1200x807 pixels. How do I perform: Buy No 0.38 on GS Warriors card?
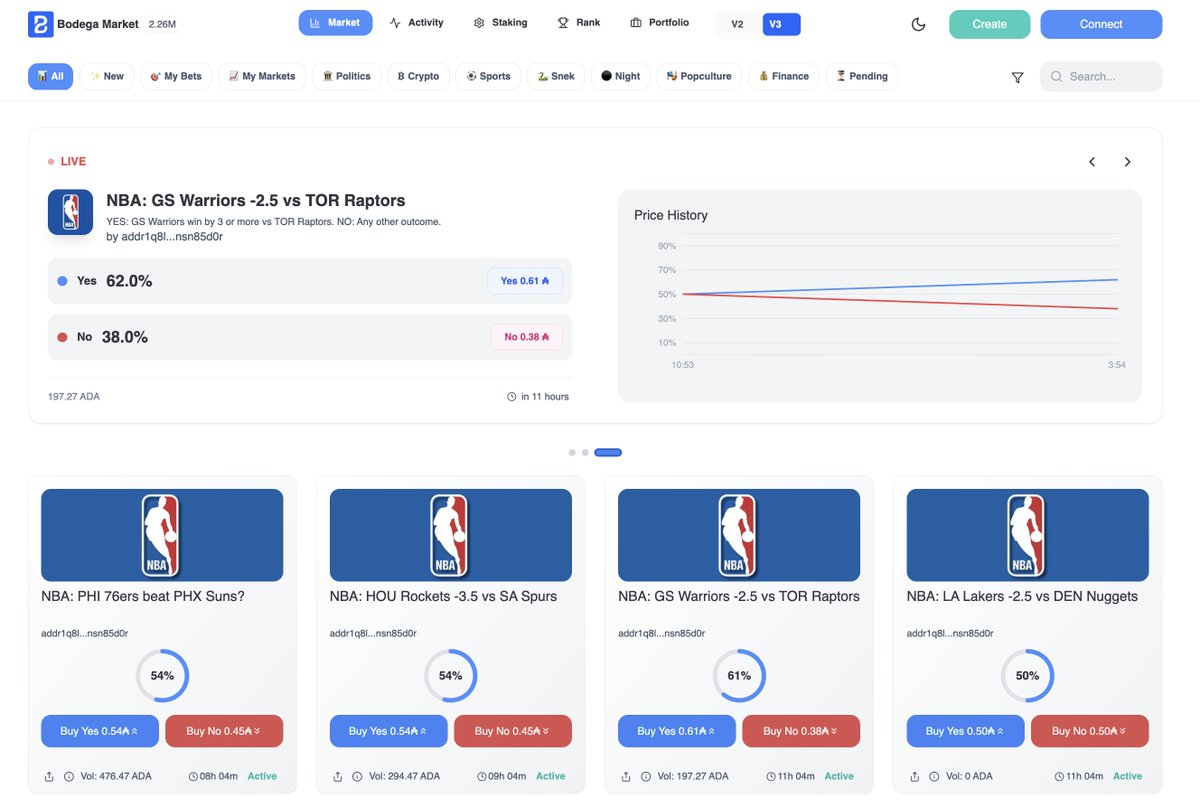801,731
